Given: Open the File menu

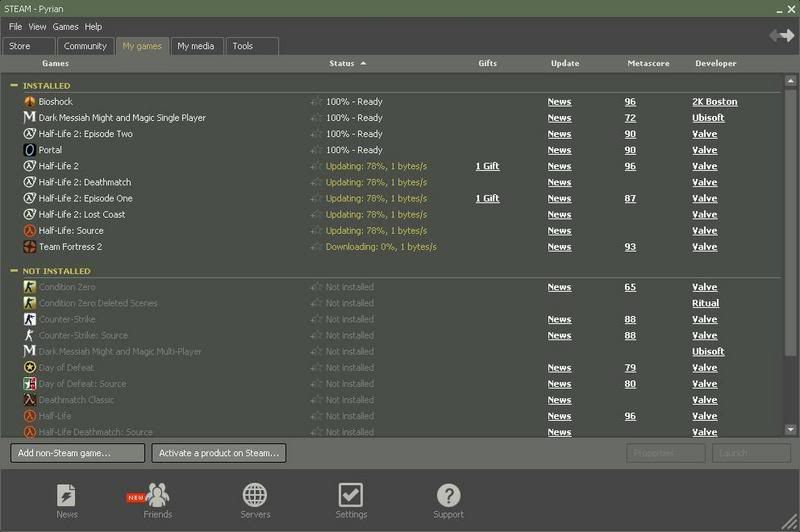Looking at the screenshot, I should 15,27.
